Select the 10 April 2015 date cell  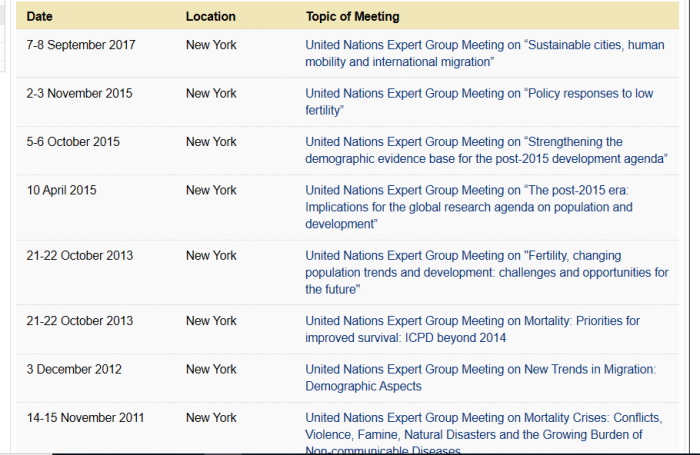click(62, 190)
